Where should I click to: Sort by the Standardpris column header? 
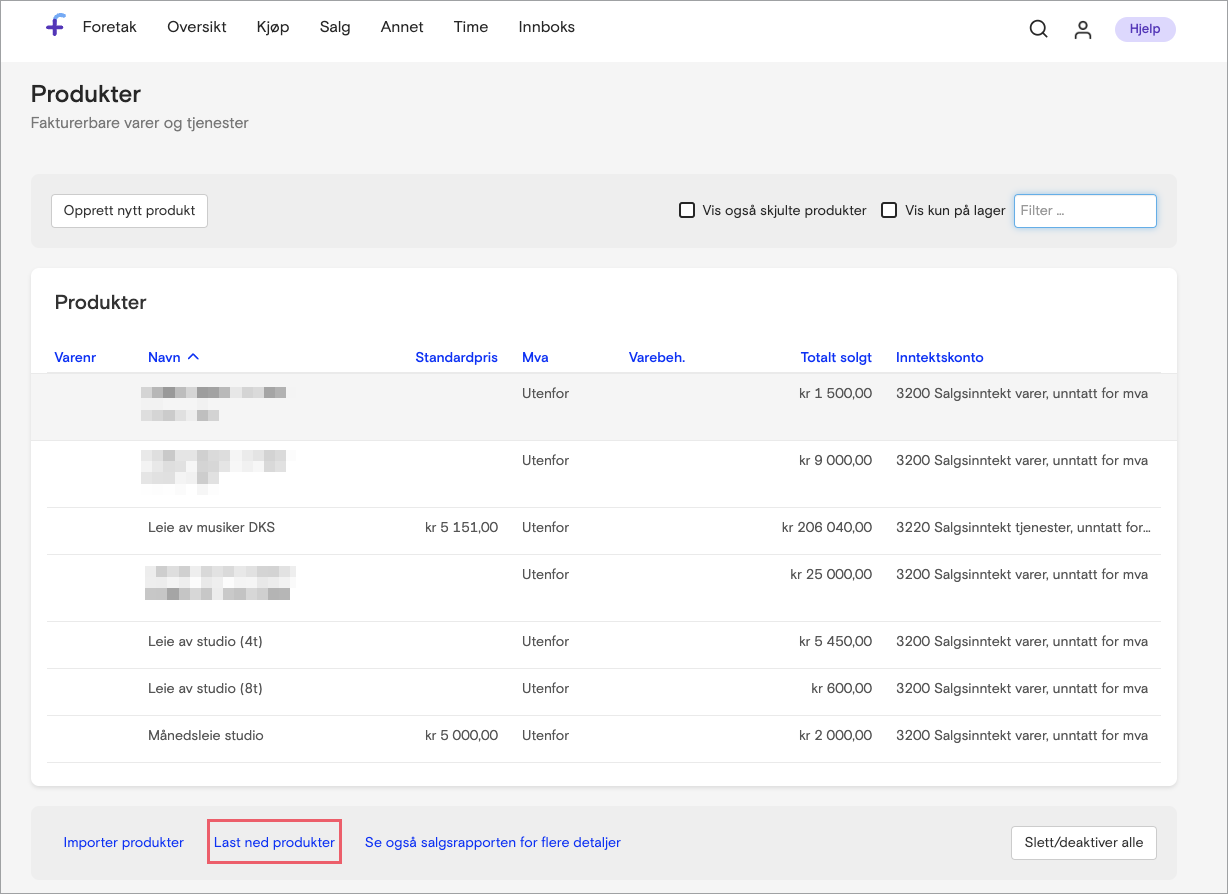coord(456,357)
